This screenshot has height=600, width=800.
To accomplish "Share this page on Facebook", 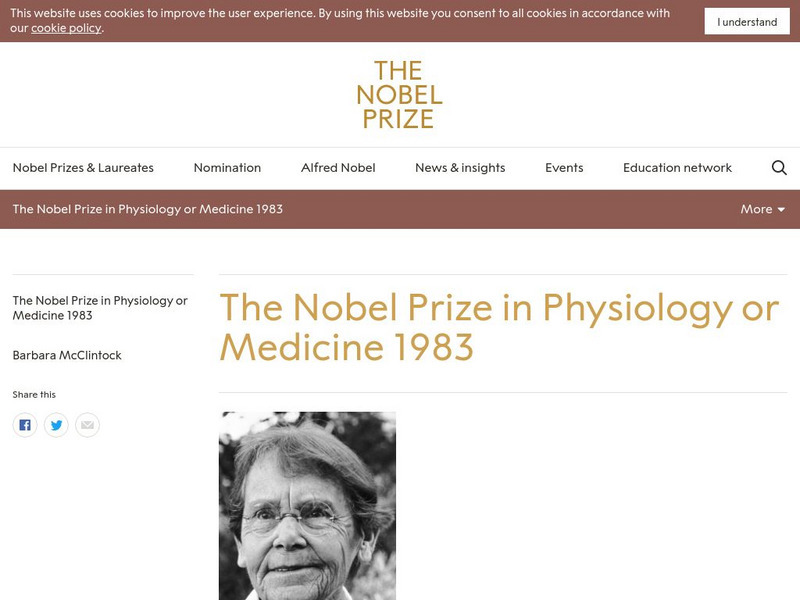I will click(x=25, y=425).
